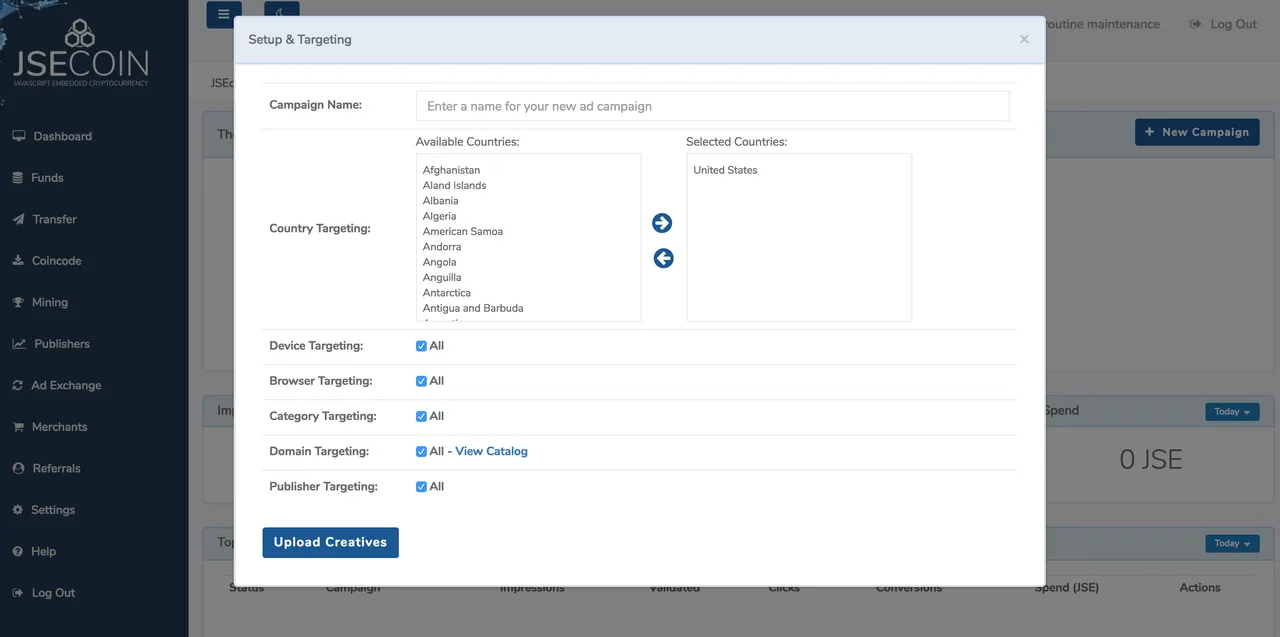Open Coincode menu item
Viewport: 1280px width, 637px height.
[56, 261]
